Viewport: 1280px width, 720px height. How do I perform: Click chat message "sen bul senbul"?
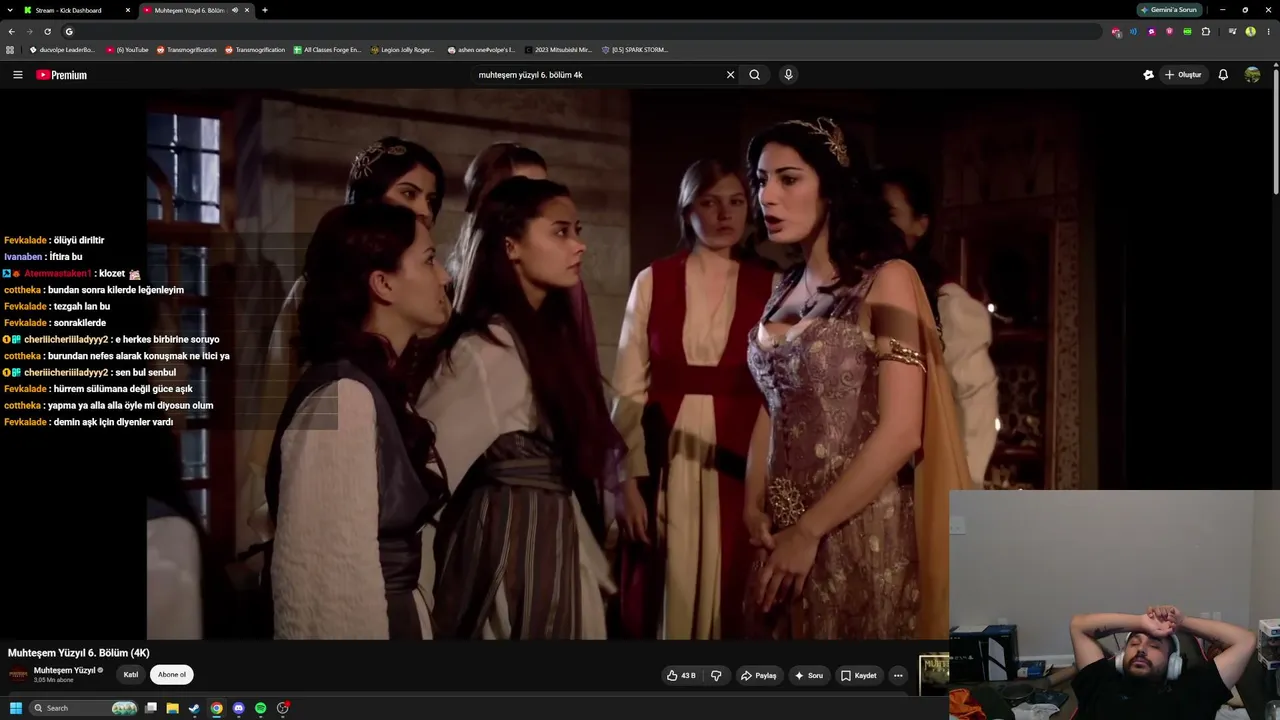[x=145, y=372]
